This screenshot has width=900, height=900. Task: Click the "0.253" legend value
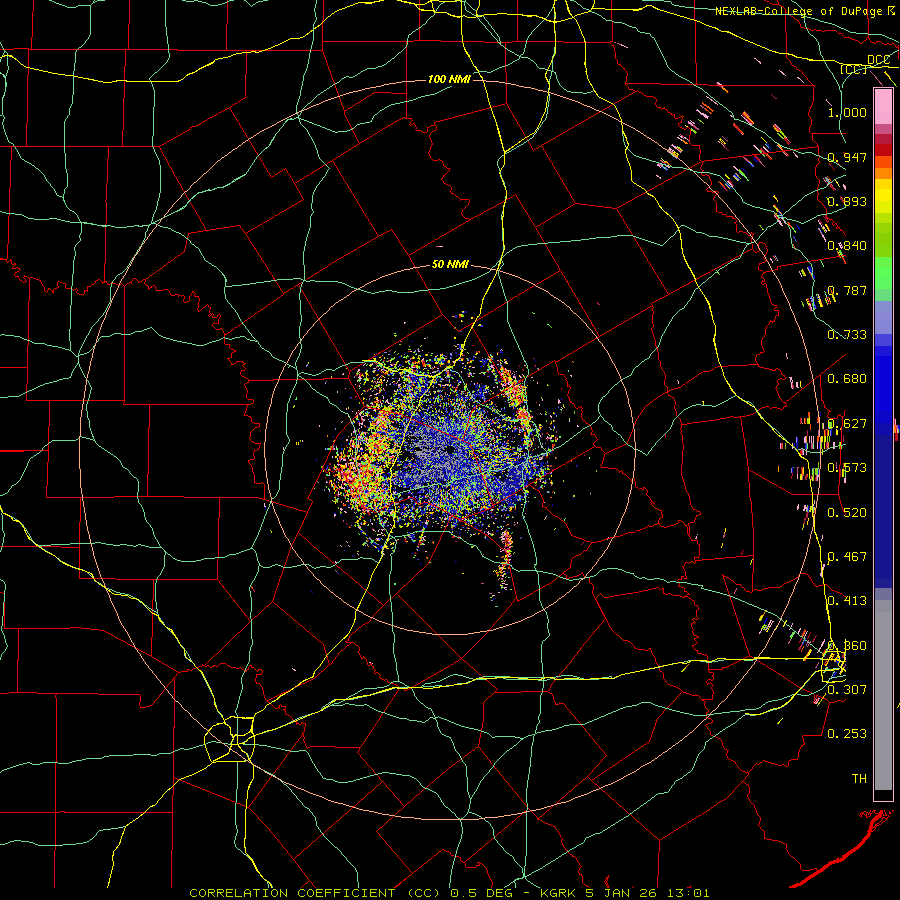(x=847, y=734)
